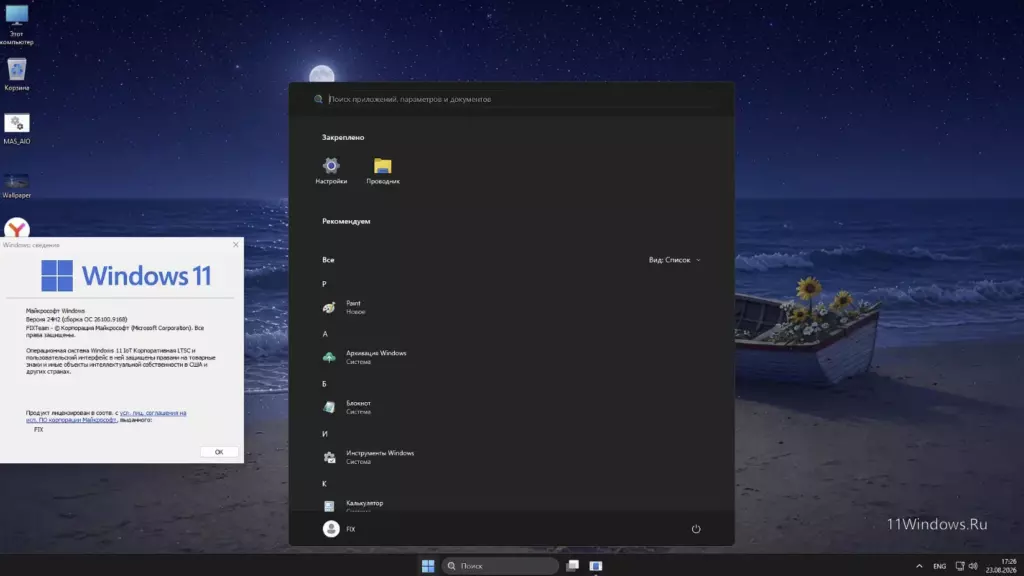The width and height of the screenshot is (1024, 576).
Task: Click the Закреплено section heading
Action: pyautogui.click(x=343, y=137)
